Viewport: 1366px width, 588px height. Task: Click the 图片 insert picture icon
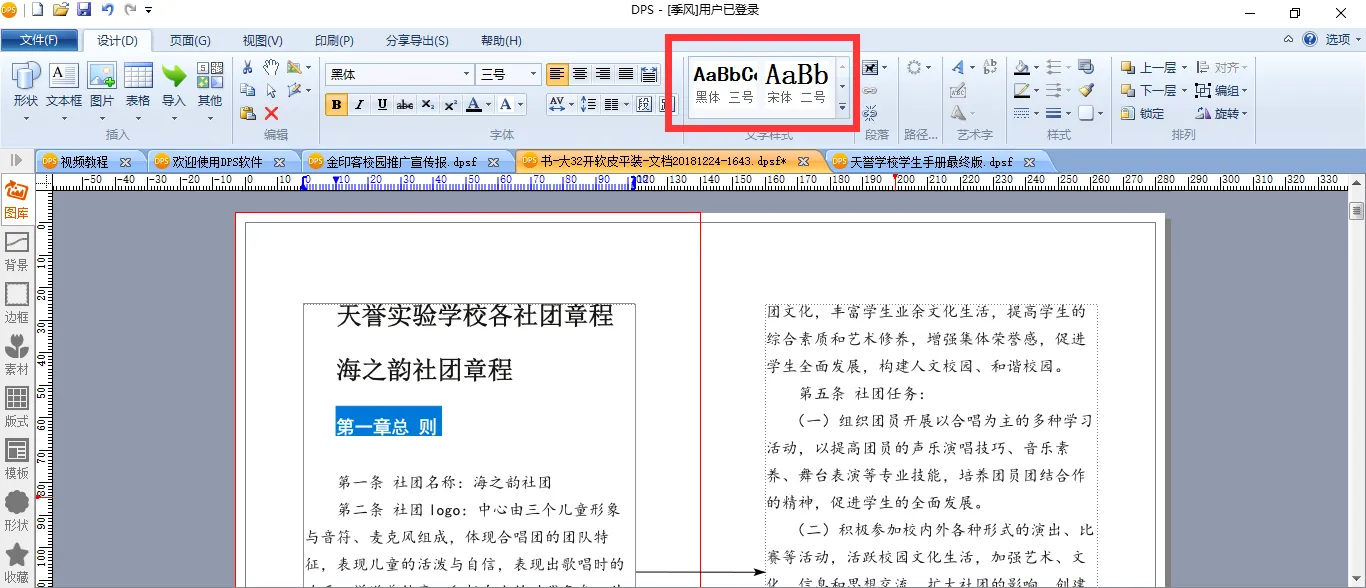point(102,84)
